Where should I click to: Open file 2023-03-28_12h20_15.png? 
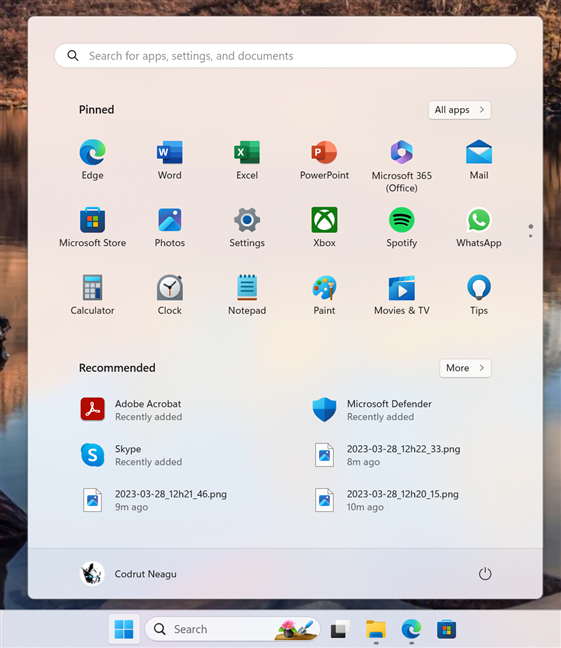coord(386,500)
